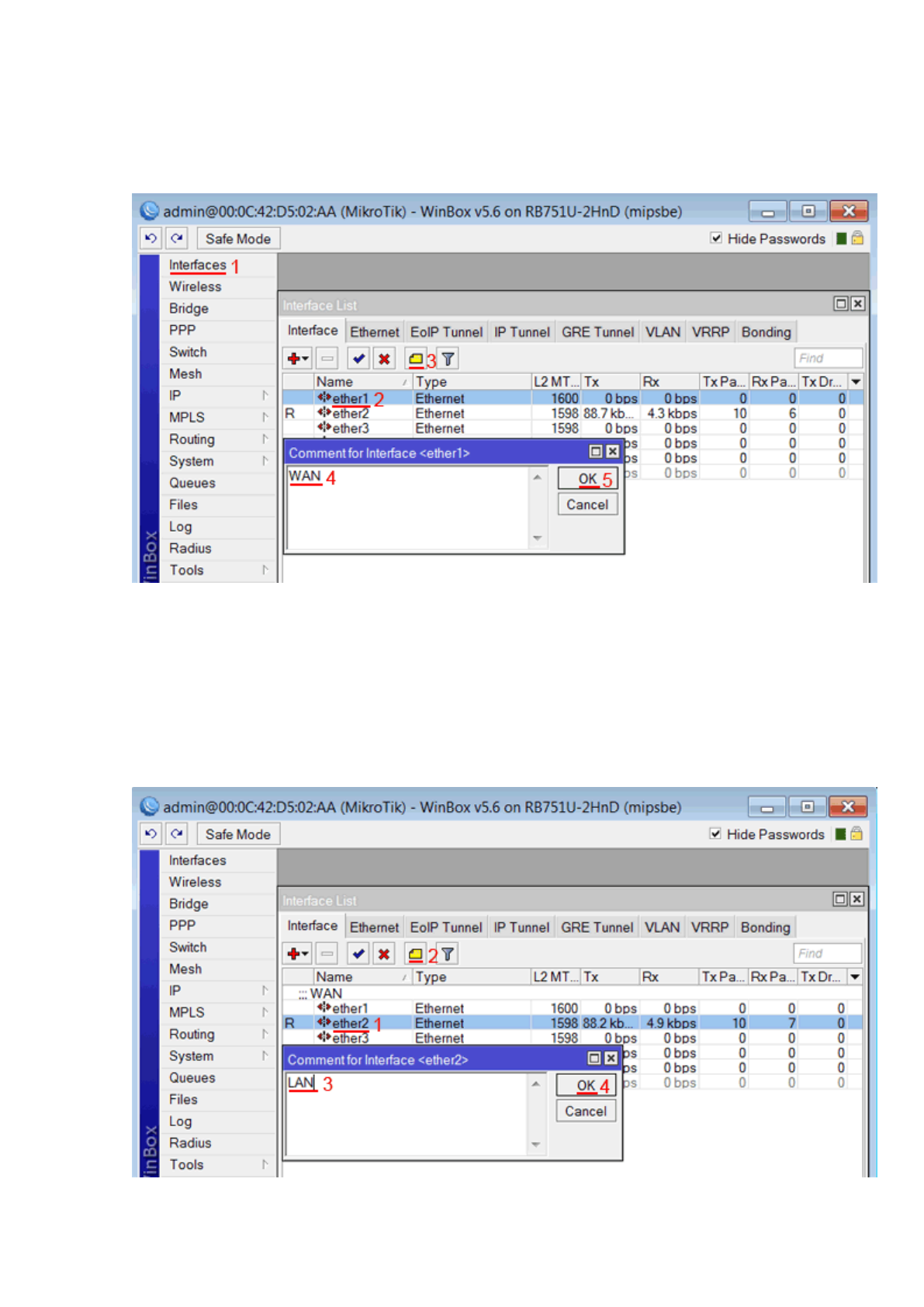Expand Tools submenu in lower WinBox sidebar
The width and height of the screenshot is (924, 1307).
click(x=265, y=1164)
